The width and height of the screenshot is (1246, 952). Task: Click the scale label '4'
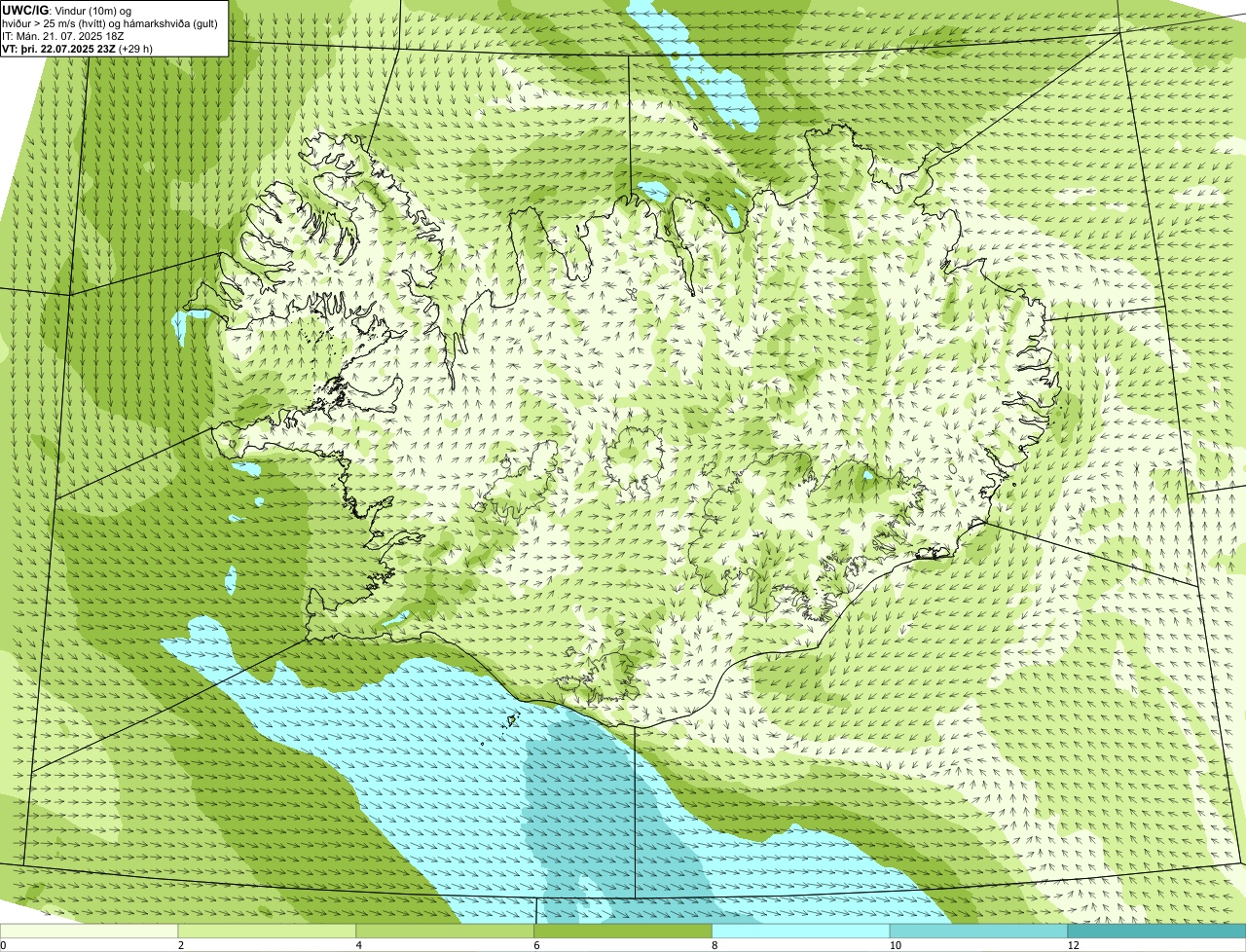click(359, 945)
